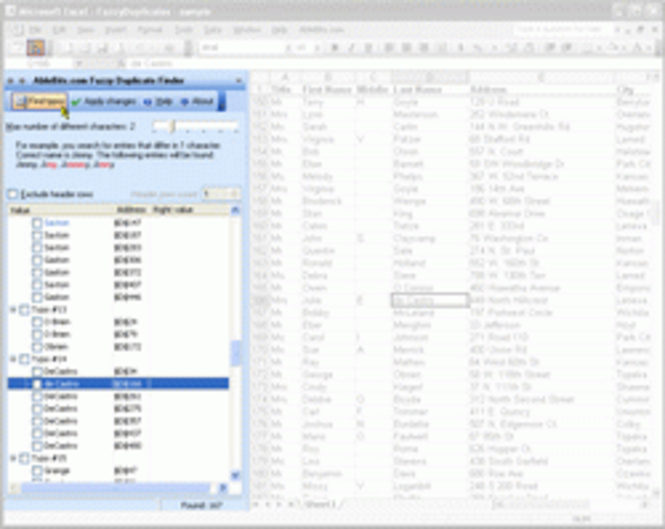
Task: Click the green checkmark Apply changes icon
Action: (76, 102)
